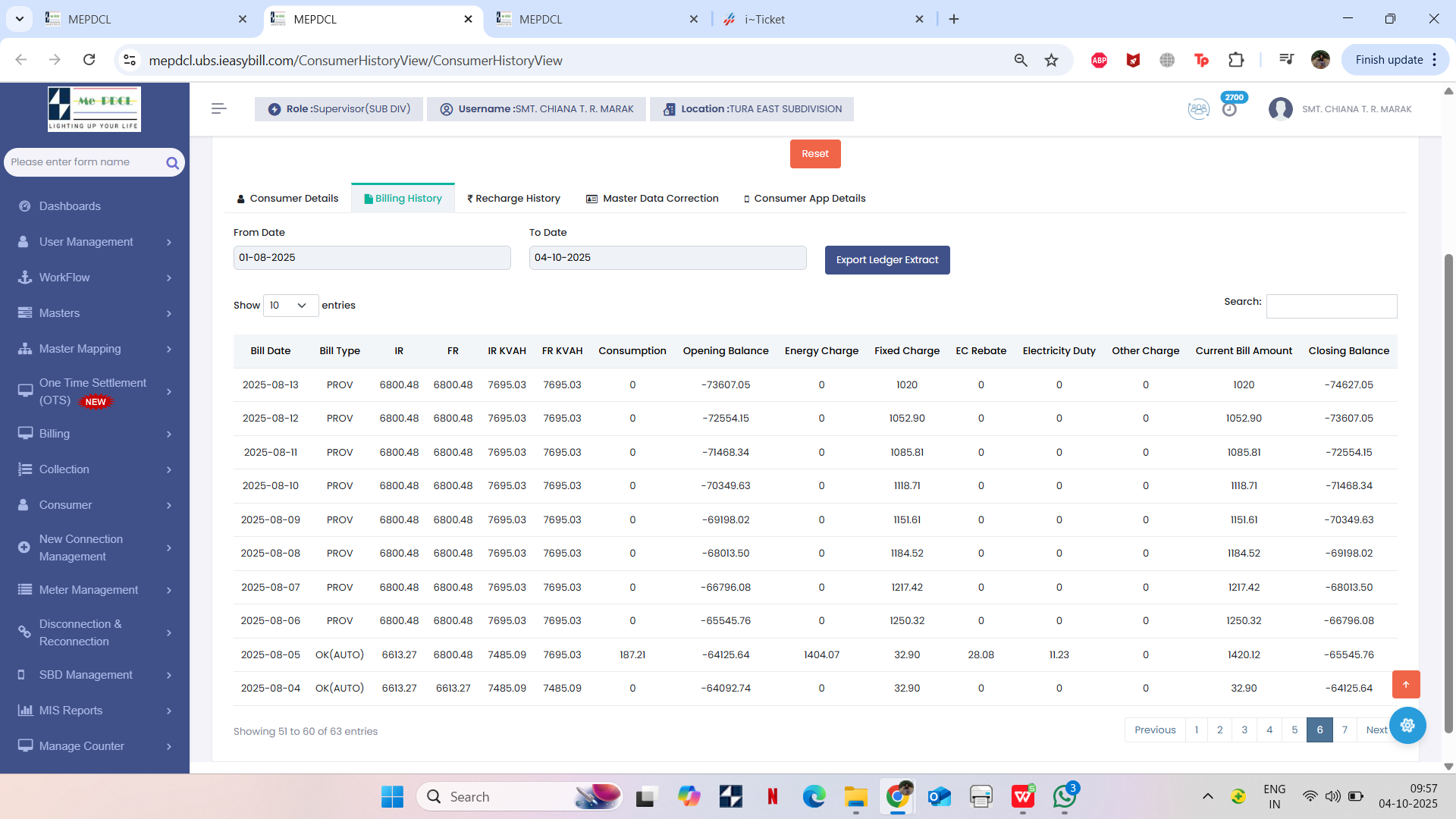Click the user profile avatar icon

pos(1281,109)
